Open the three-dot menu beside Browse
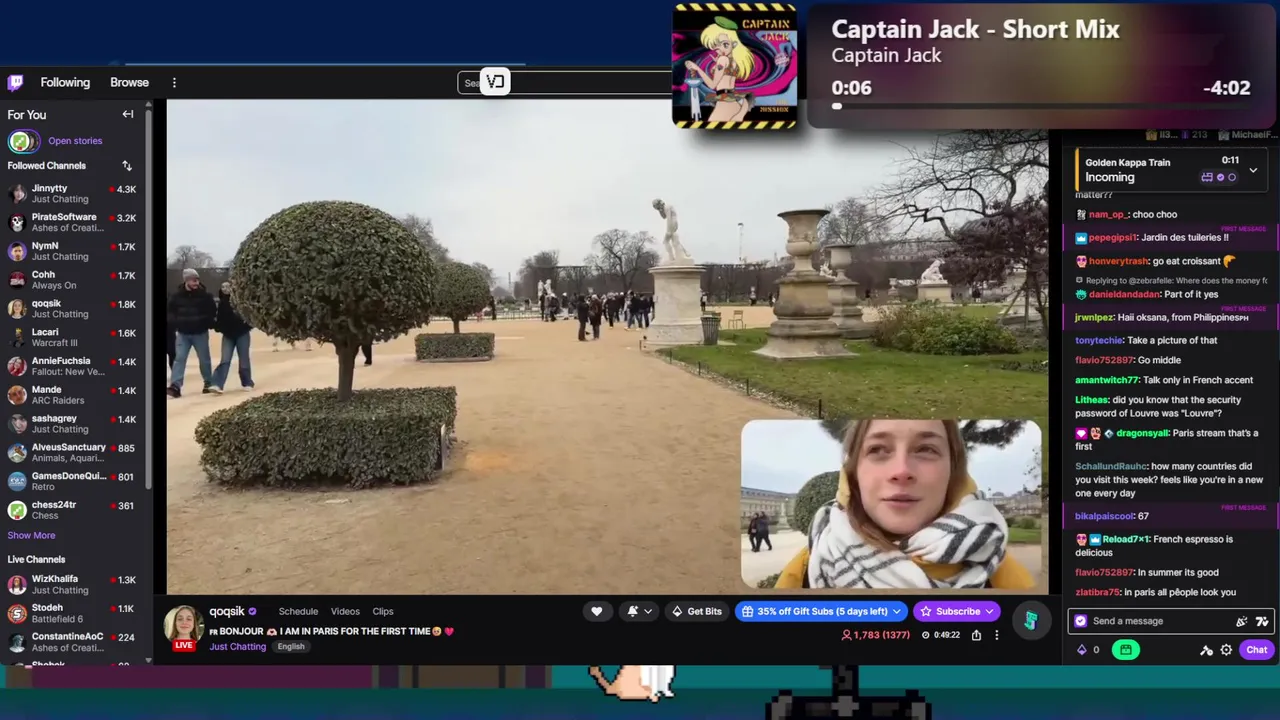Viewport: 1280px width, 720px height. [174, 82]
